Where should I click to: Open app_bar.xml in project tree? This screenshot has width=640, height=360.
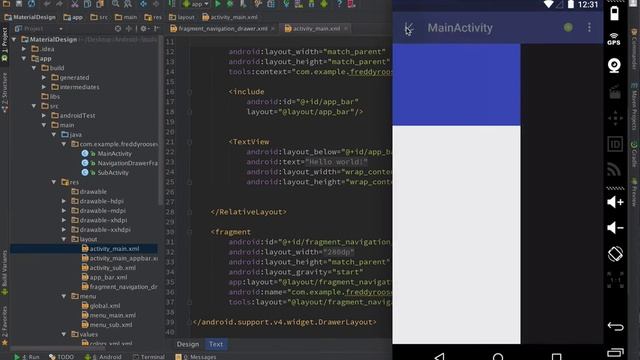pos(104,278)
